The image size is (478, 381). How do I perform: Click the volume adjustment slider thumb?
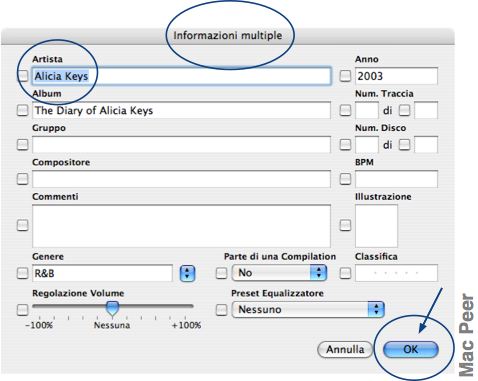(x=112, y=308)
